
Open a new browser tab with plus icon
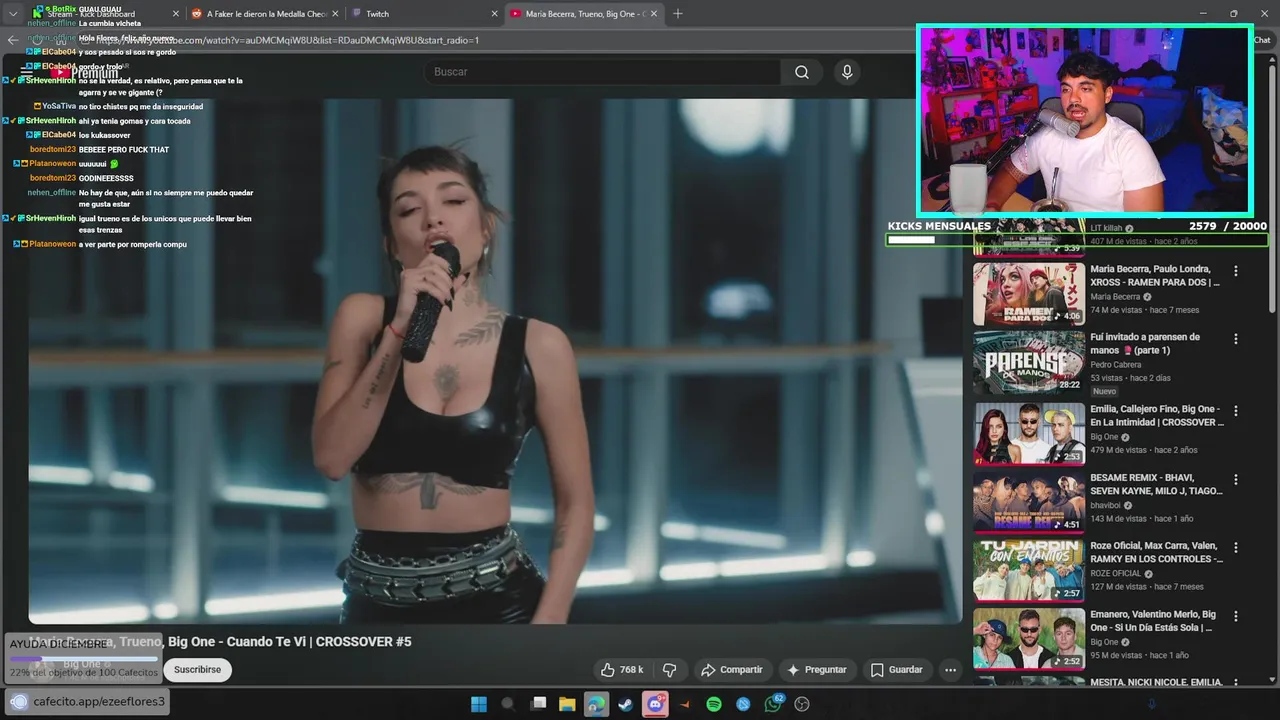click(678, 14)
